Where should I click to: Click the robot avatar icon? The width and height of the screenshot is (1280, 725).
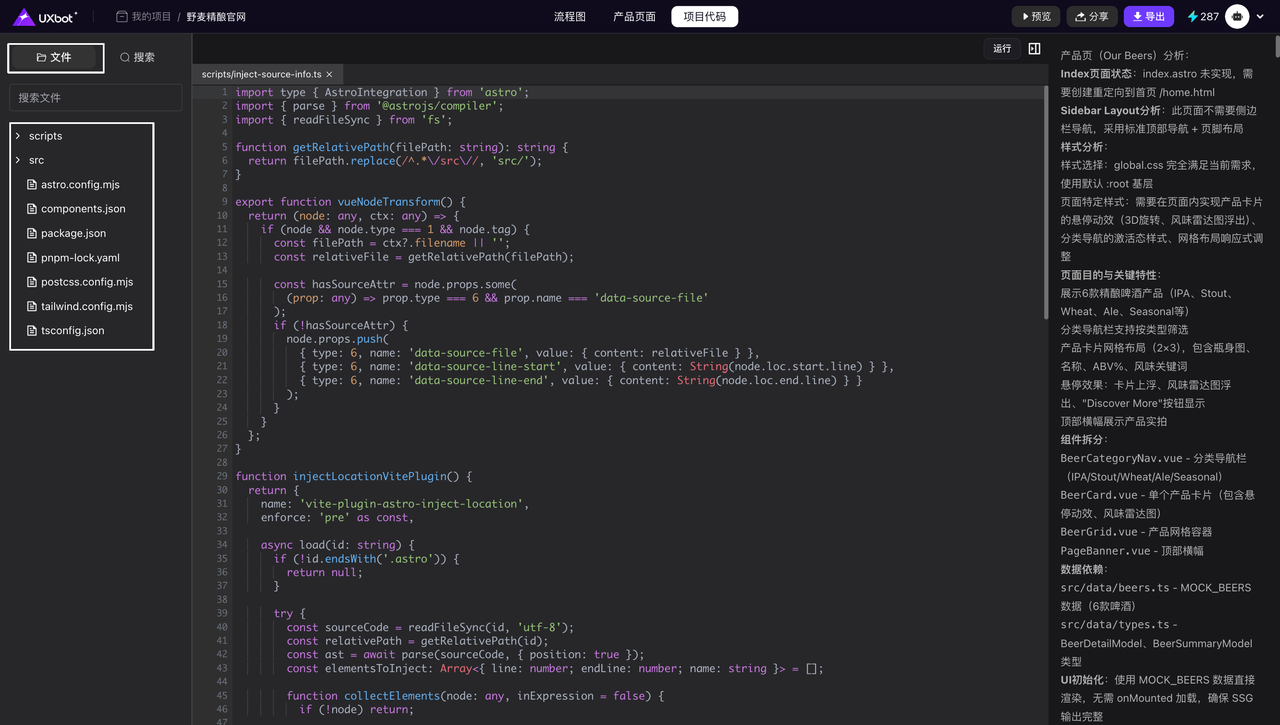tap(1237, 17)
